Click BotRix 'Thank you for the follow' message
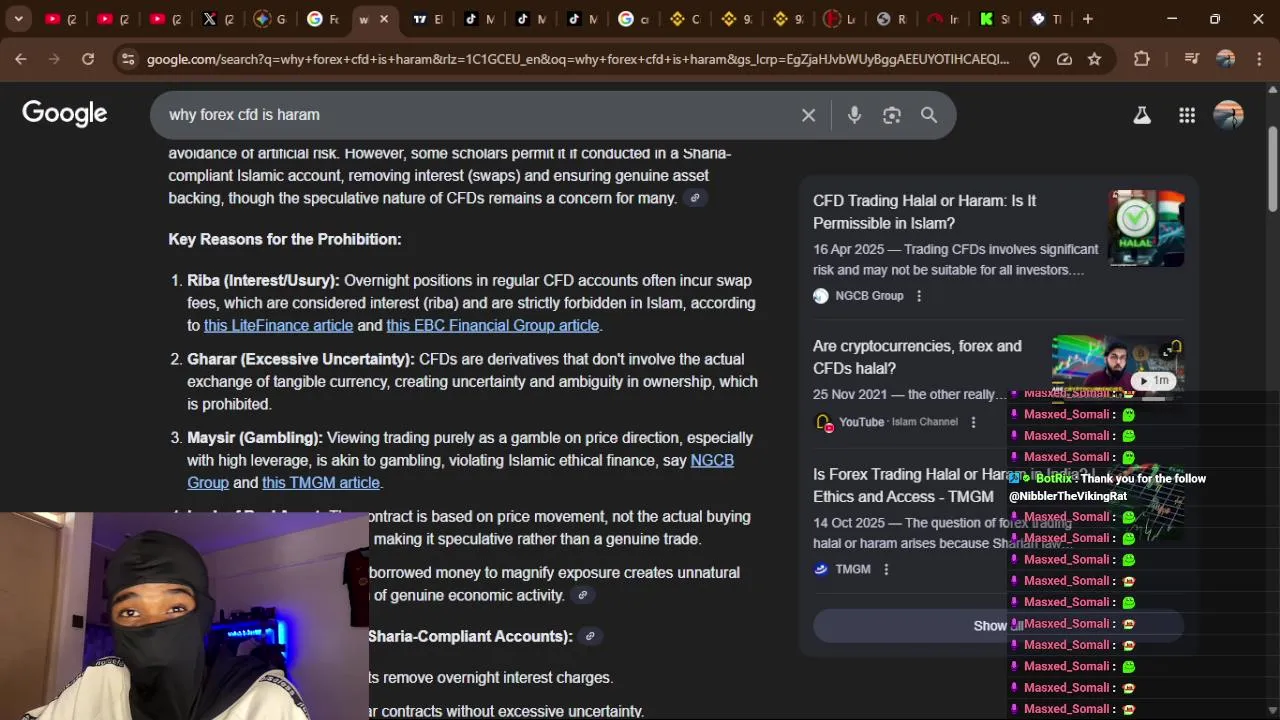 (1107, 487)
